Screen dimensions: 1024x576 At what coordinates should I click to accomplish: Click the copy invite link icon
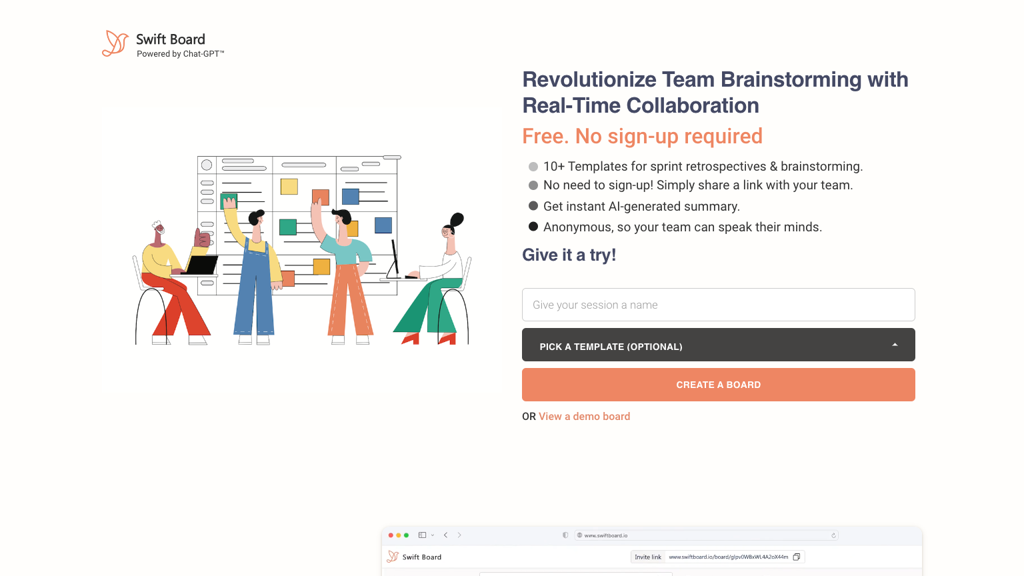coord(797,557)
